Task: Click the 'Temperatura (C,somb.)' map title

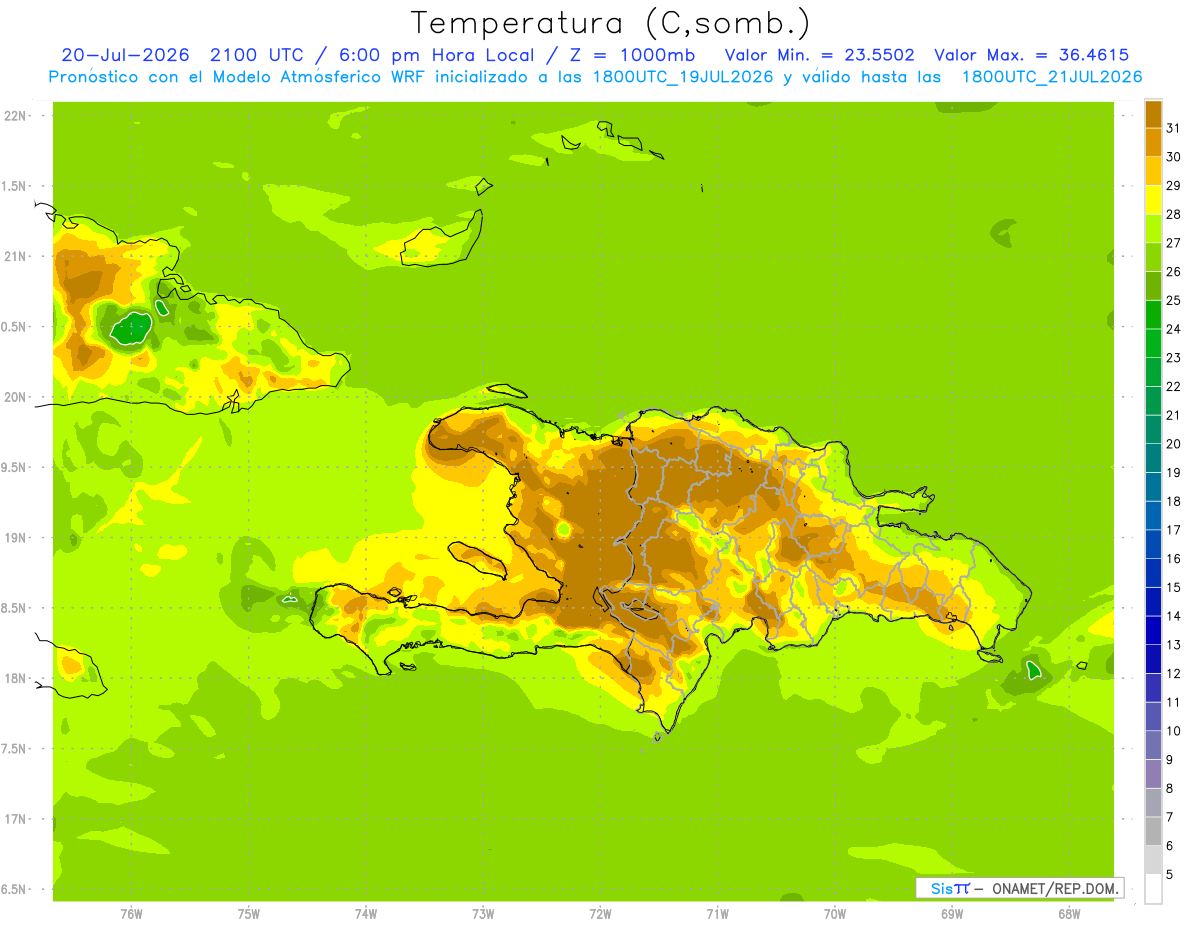Action: click(610, 23)
